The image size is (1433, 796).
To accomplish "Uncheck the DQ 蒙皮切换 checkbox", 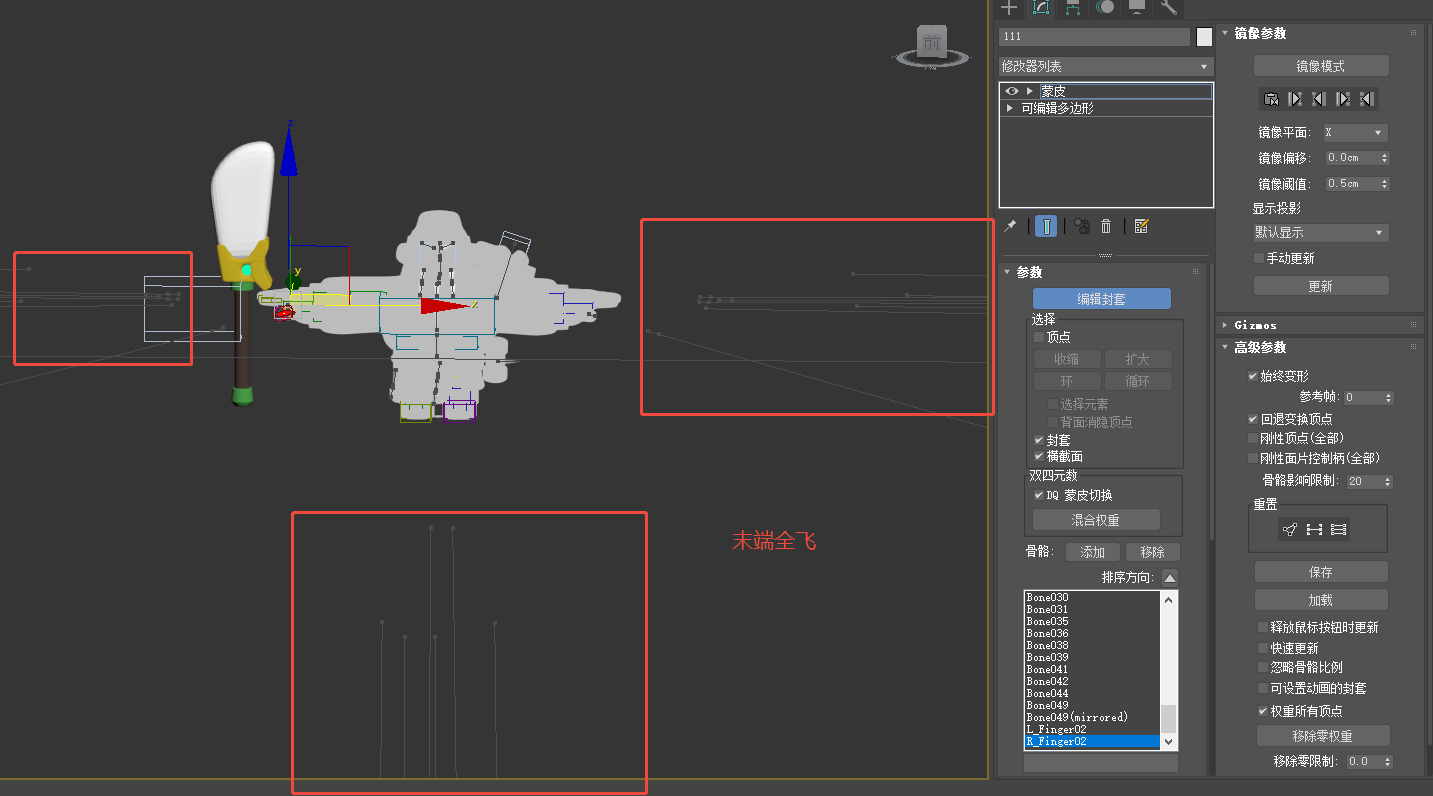I will [1039, 495].
